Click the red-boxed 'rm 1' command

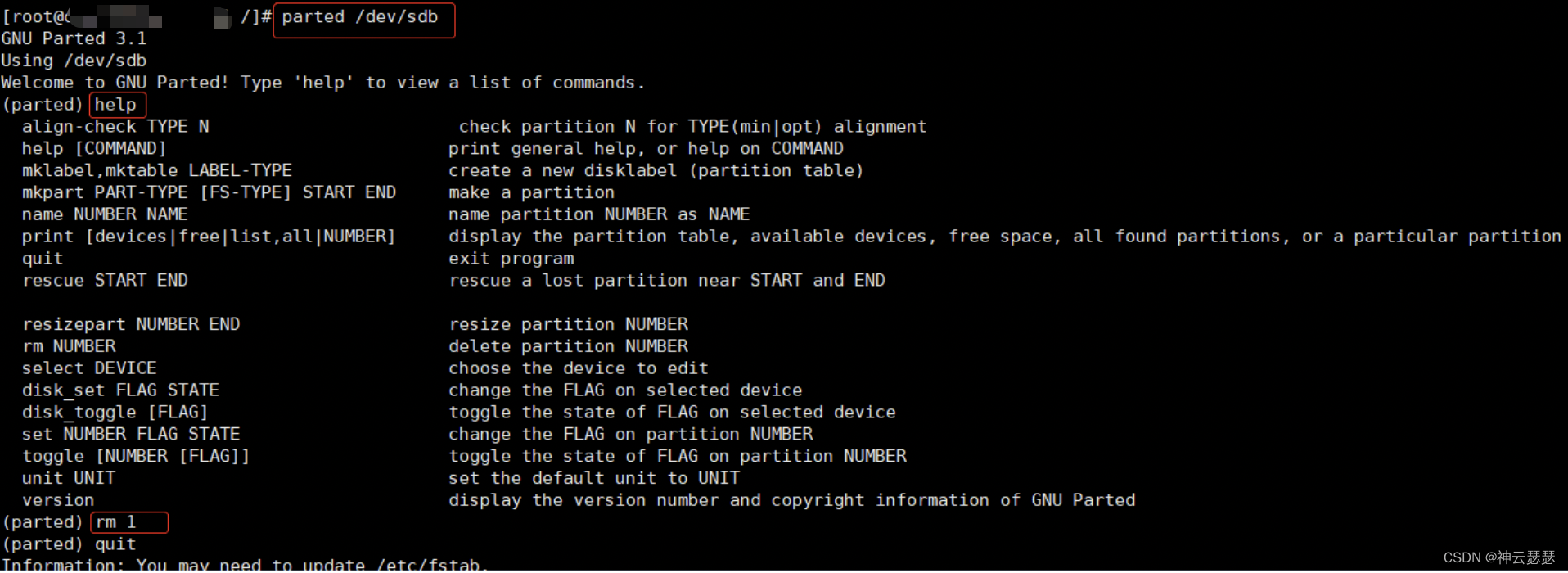click(x=117, y=522)
